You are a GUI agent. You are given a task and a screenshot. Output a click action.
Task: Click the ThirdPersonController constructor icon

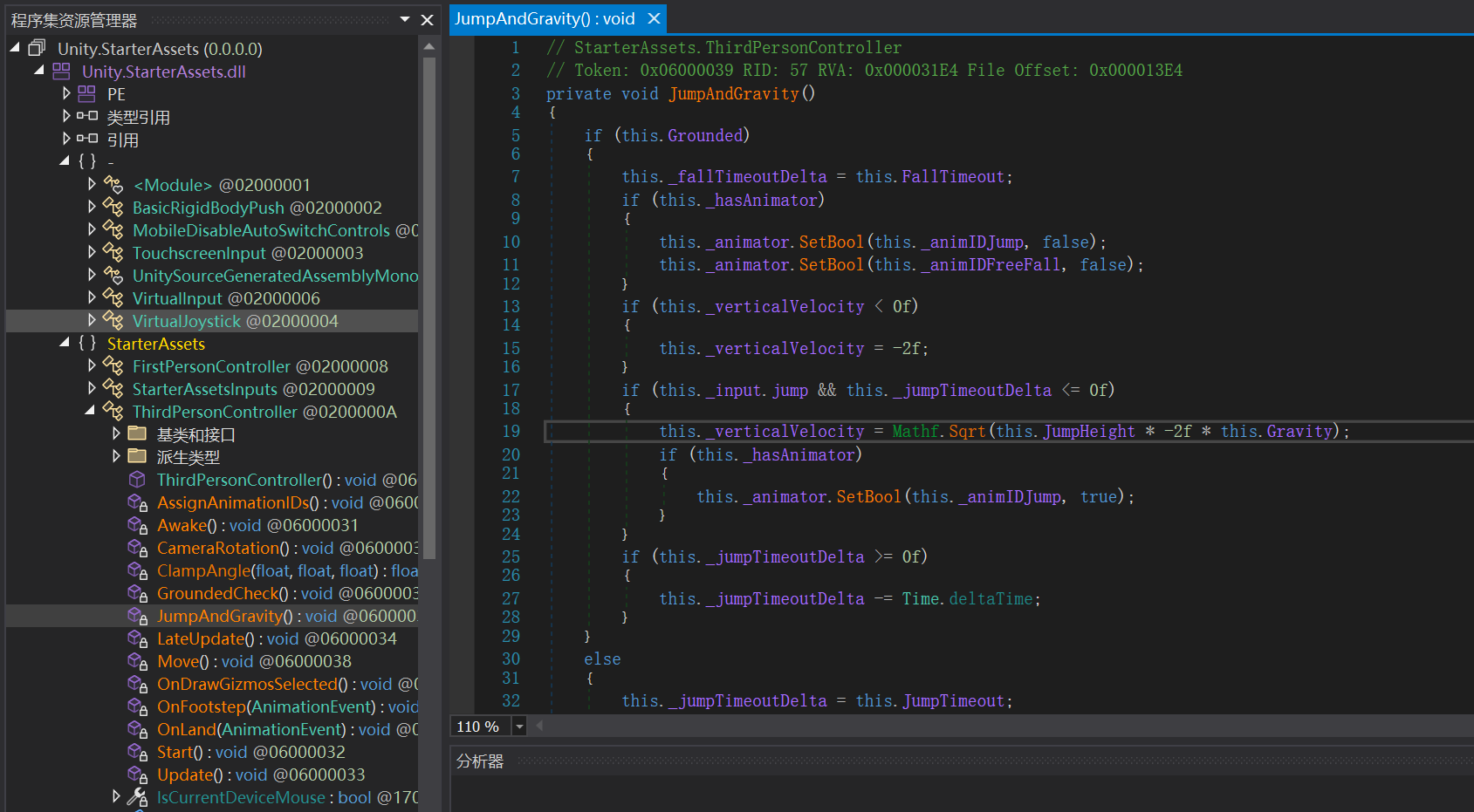point(137,480)
